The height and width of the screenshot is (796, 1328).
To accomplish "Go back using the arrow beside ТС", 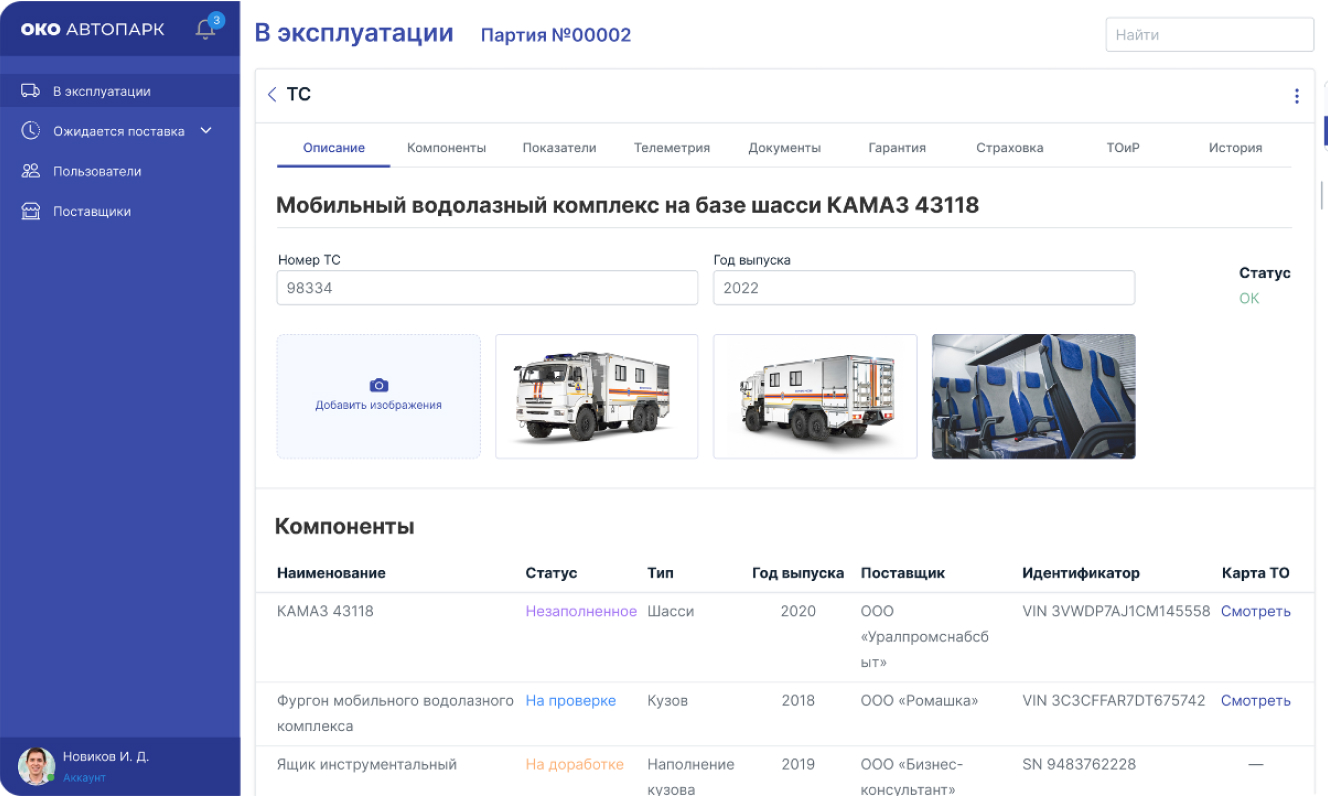I will (272, 95).
